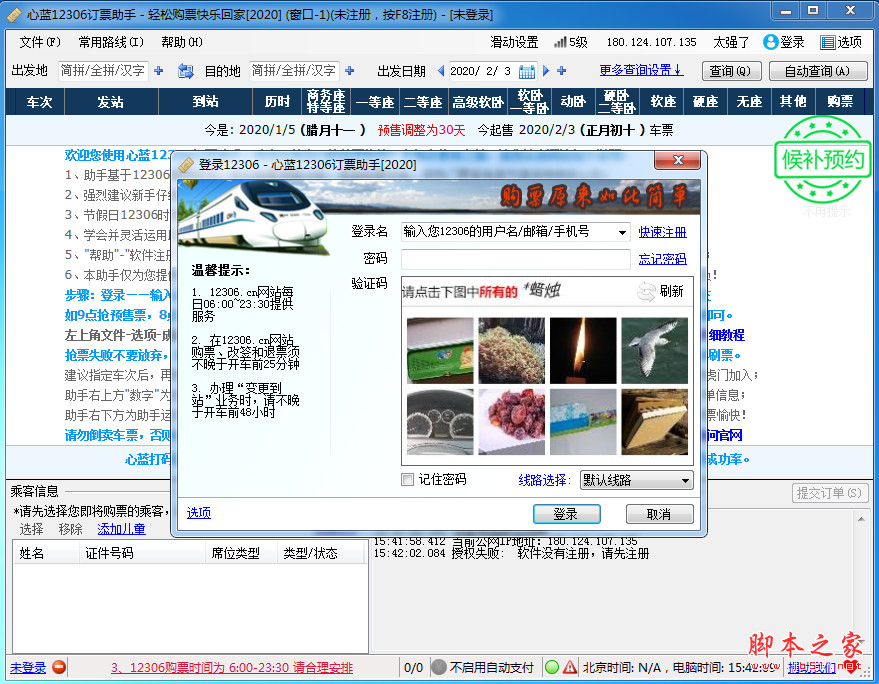Viewport: 879px width, 684px height.
Task: Click the 选择 passenger option
Action: (x=31, y=529)
